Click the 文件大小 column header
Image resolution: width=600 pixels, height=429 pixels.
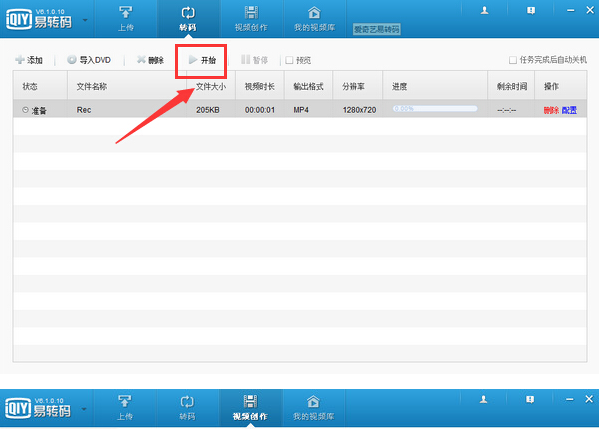211,86
